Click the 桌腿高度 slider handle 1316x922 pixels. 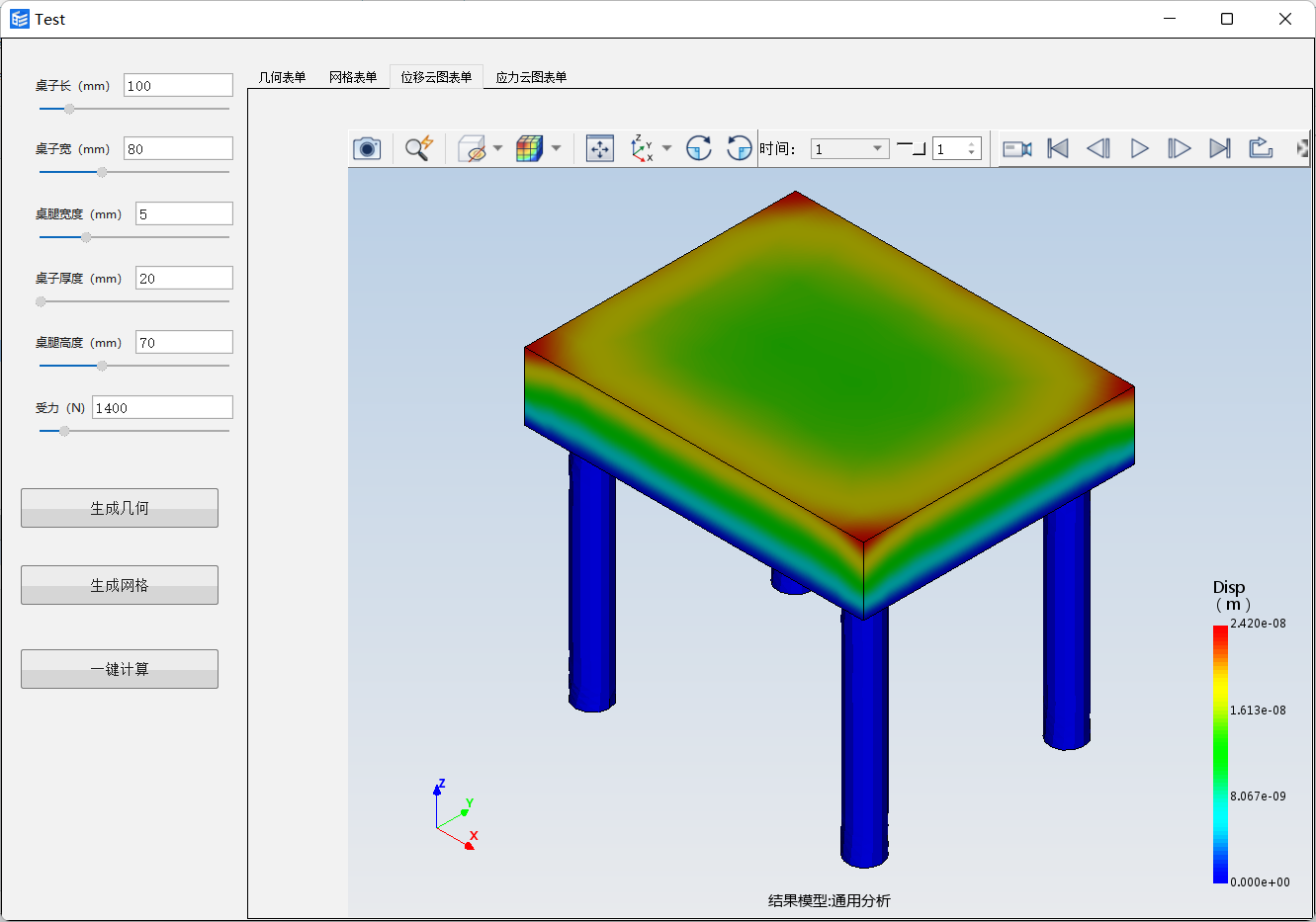point(102,366)
